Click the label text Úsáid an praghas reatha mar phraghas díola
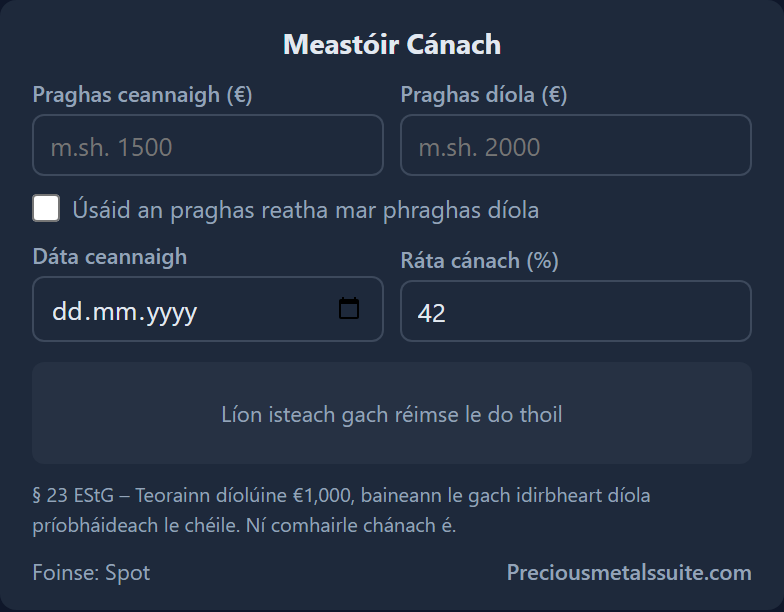This screenshot has width=784, height=612. 306,210
